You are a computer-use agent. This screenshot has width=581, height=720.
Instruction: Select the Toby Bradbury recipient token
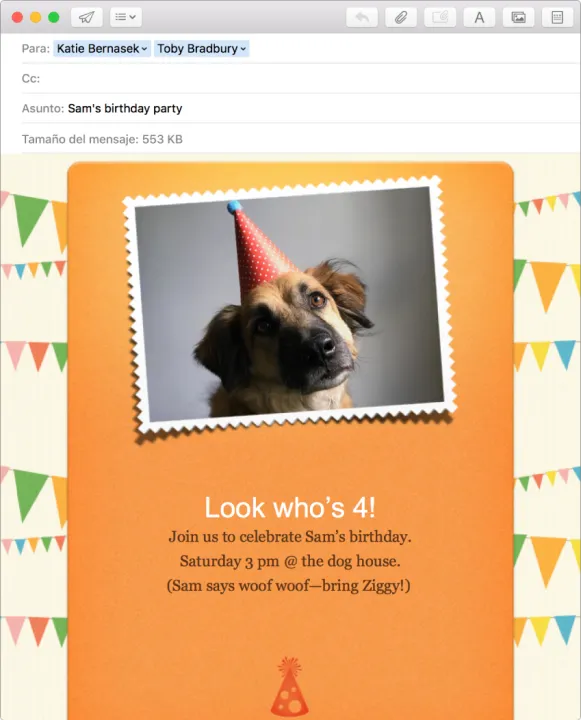pyautogui.click(x=202, y=49)
